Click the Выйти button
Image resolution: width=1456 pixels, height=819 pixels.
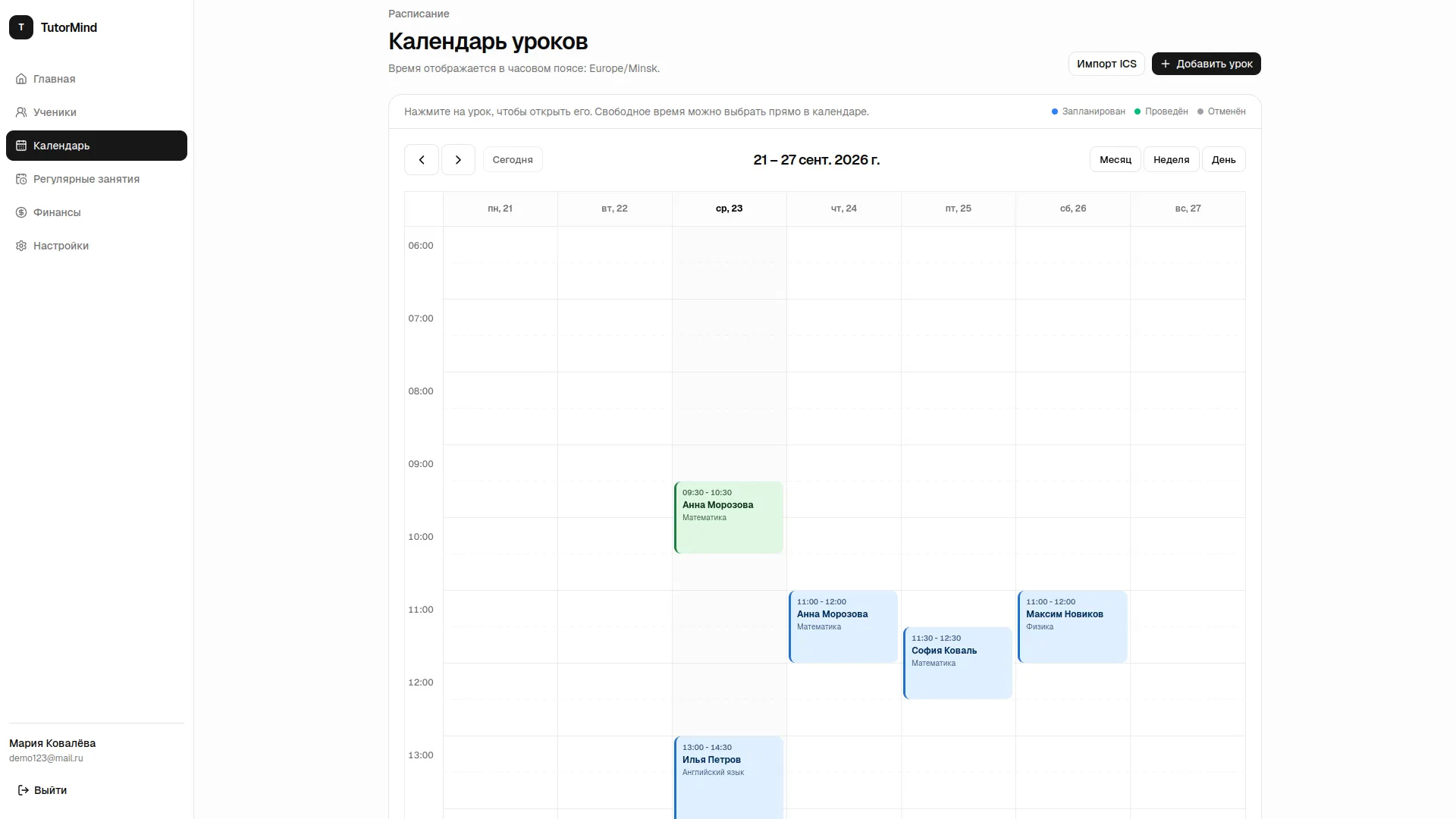point(42,790)
